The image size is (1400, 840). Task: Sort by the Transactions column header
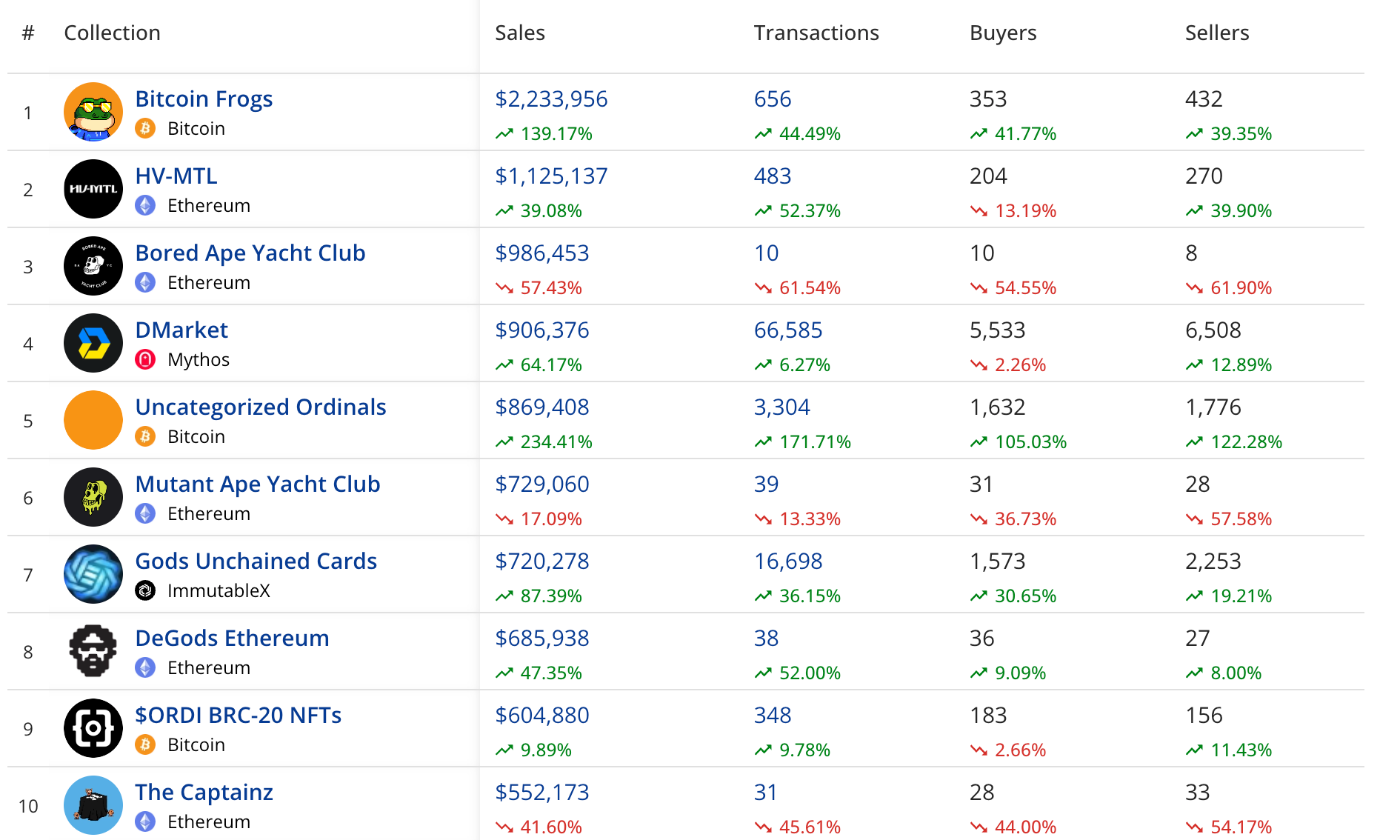816,33
